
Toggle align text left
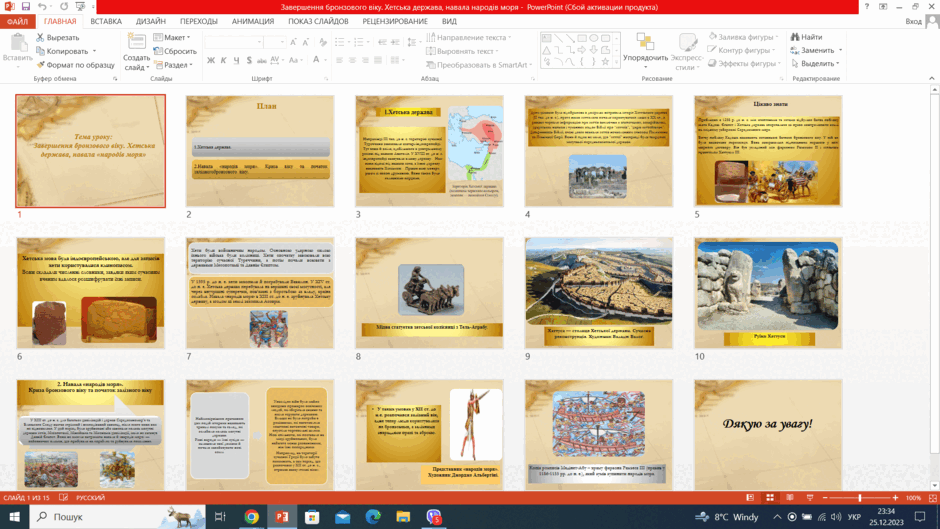339,60
